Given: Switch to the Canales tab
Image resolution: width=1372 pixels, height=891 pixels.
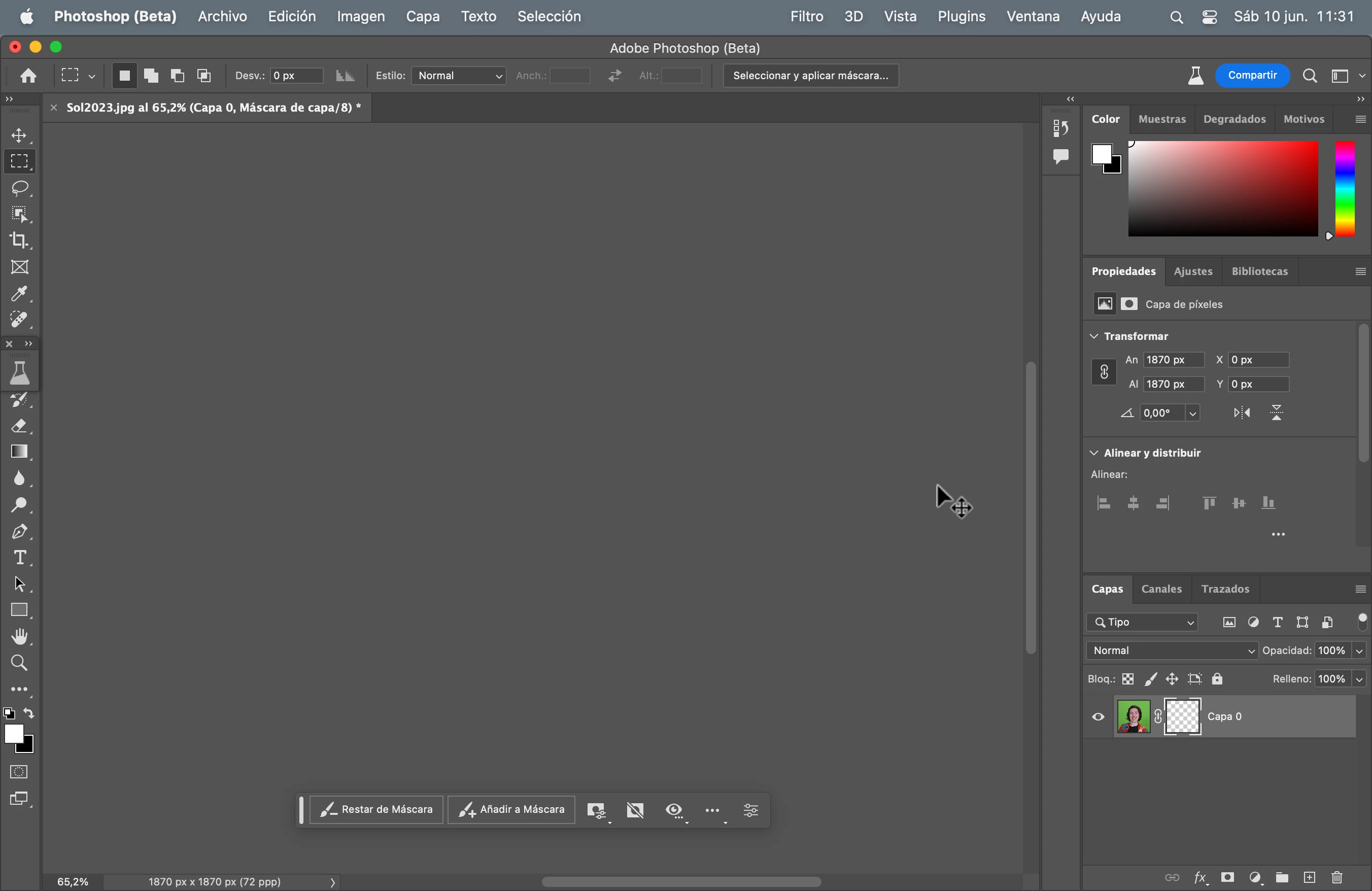Looking at the screenshot, I should click(1161, 589).
